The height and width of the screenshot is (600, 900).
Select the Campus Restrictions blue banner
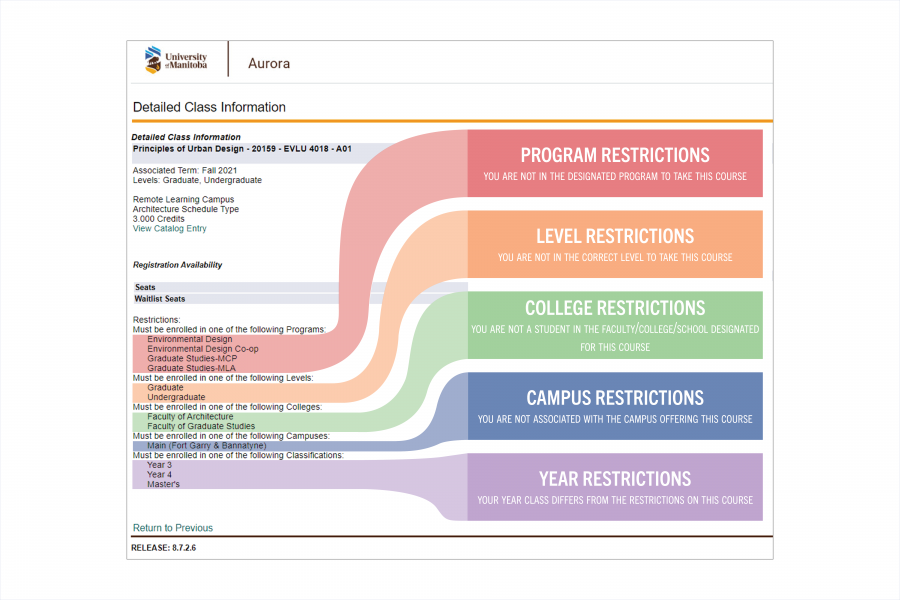coord(614,406)
